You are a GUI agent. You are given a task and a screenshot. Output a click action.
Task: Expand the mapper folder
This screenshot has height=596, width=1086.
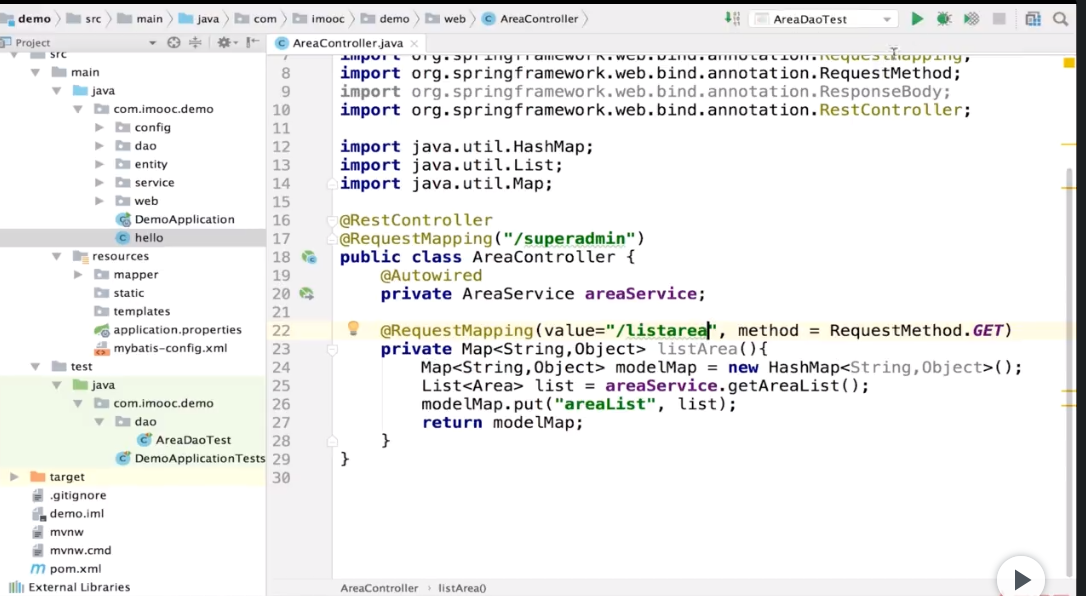[x=78, y=275]
